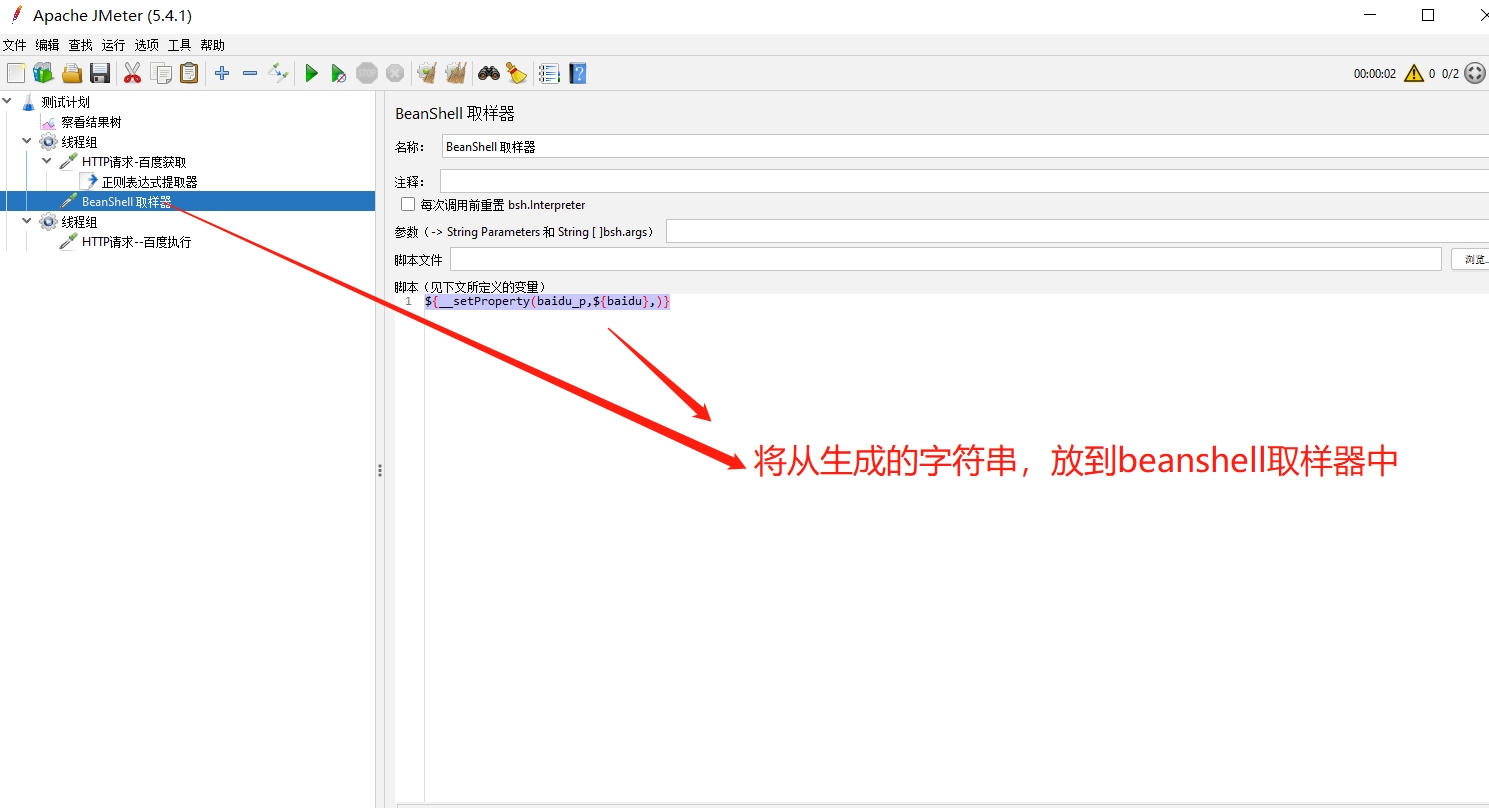Open the 查找 menu
The image size is (1489, 808).
[80, 45]
